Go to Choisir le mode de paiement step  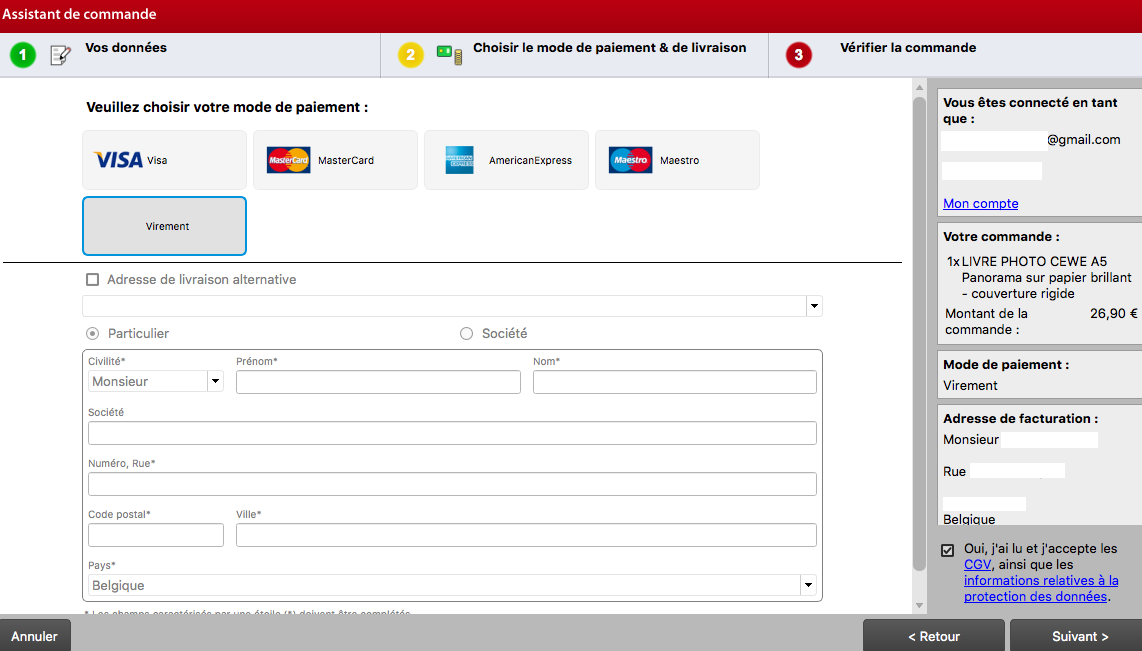click(x=610, y=47)
